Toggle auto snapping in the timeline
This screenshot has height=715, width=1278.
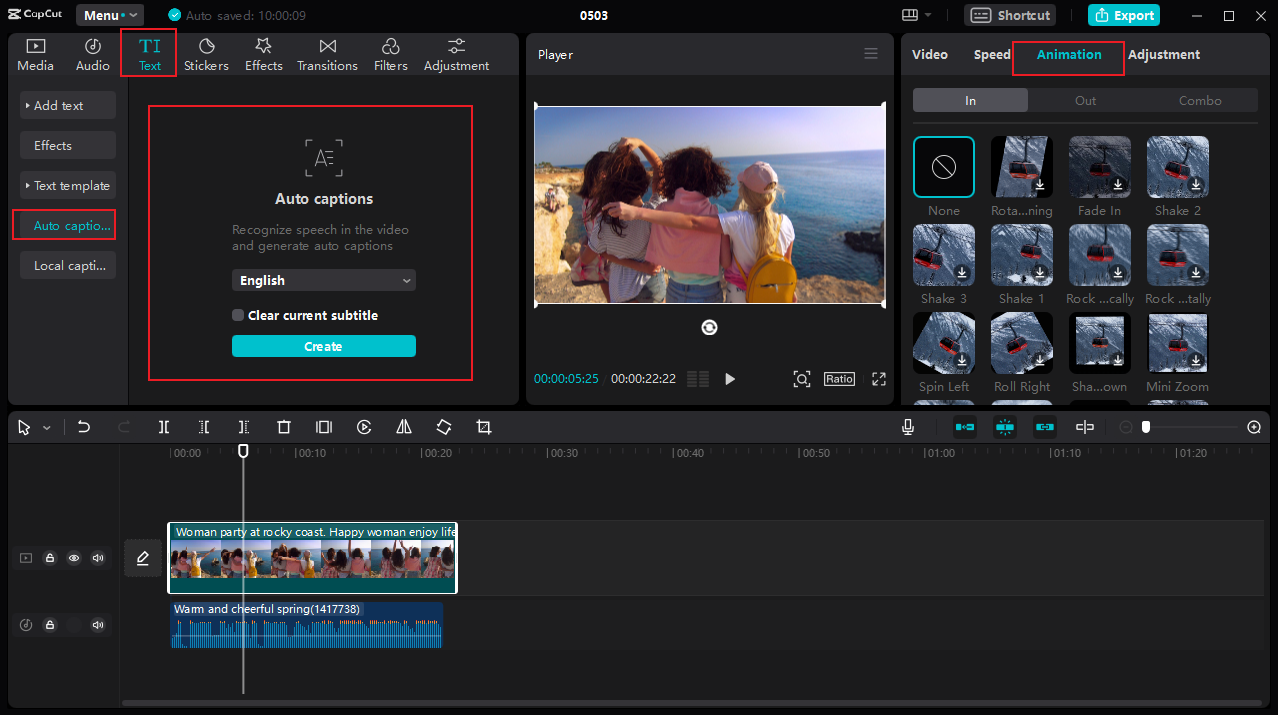(1005, 427)
